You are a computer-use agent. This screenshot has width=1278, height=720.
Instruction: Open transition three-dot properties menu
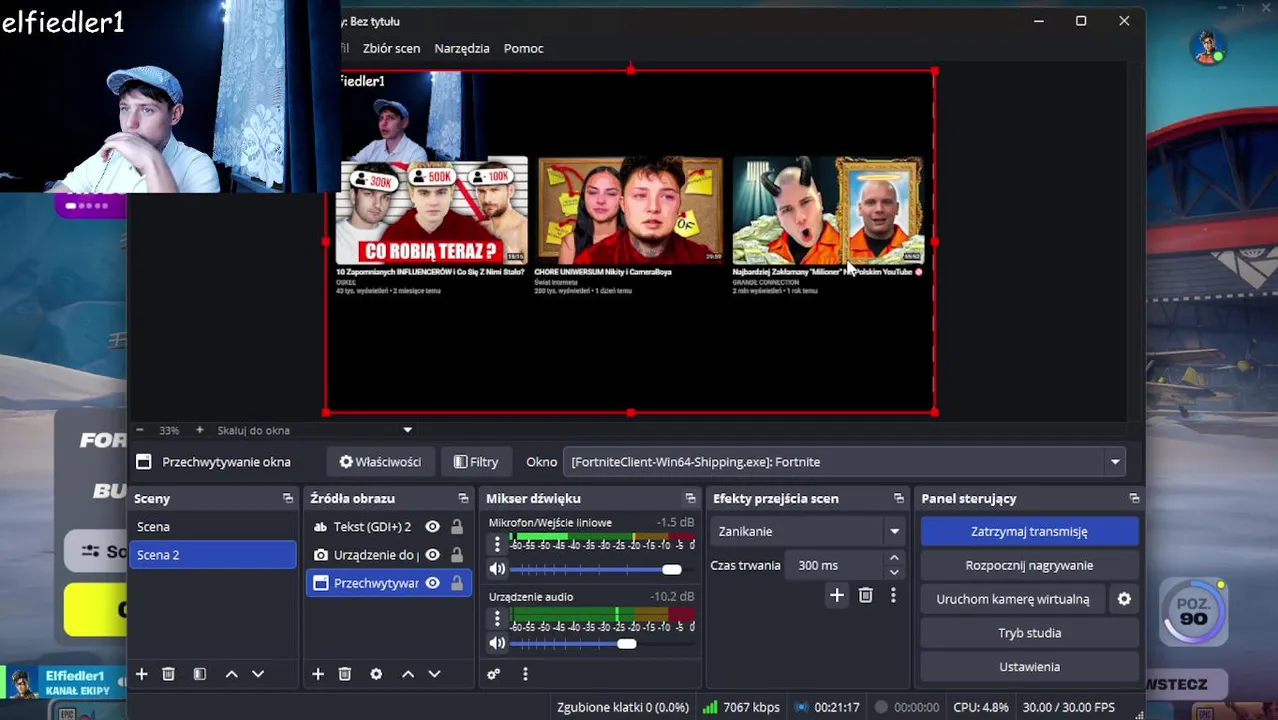(893, 595)
